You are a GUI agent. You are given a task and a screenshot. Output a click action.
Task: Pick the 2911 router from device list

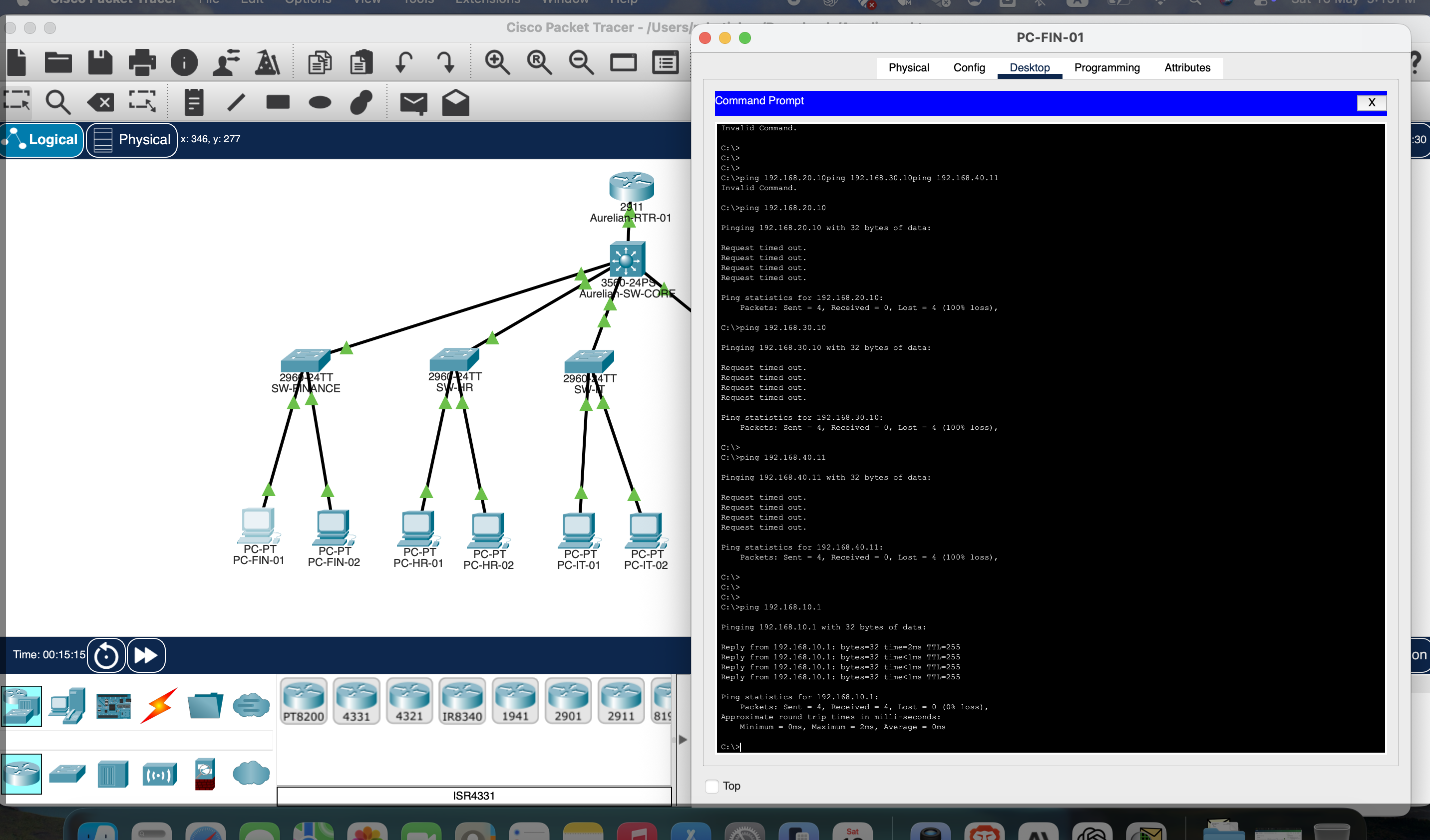(621, 701)
